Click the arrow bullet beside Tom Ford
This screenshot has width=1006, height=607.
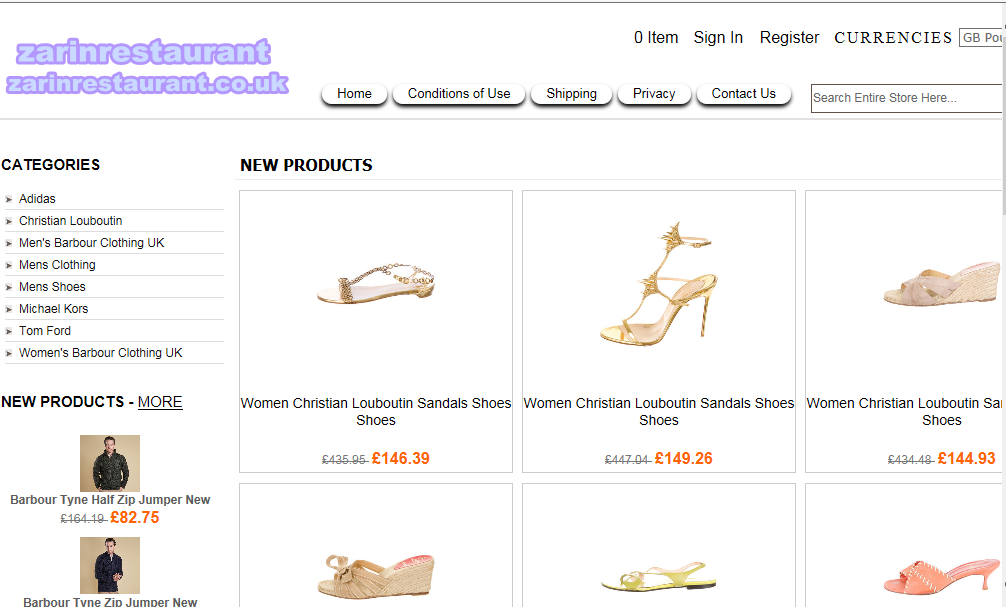pyautogui.click(x=9, y=331)
